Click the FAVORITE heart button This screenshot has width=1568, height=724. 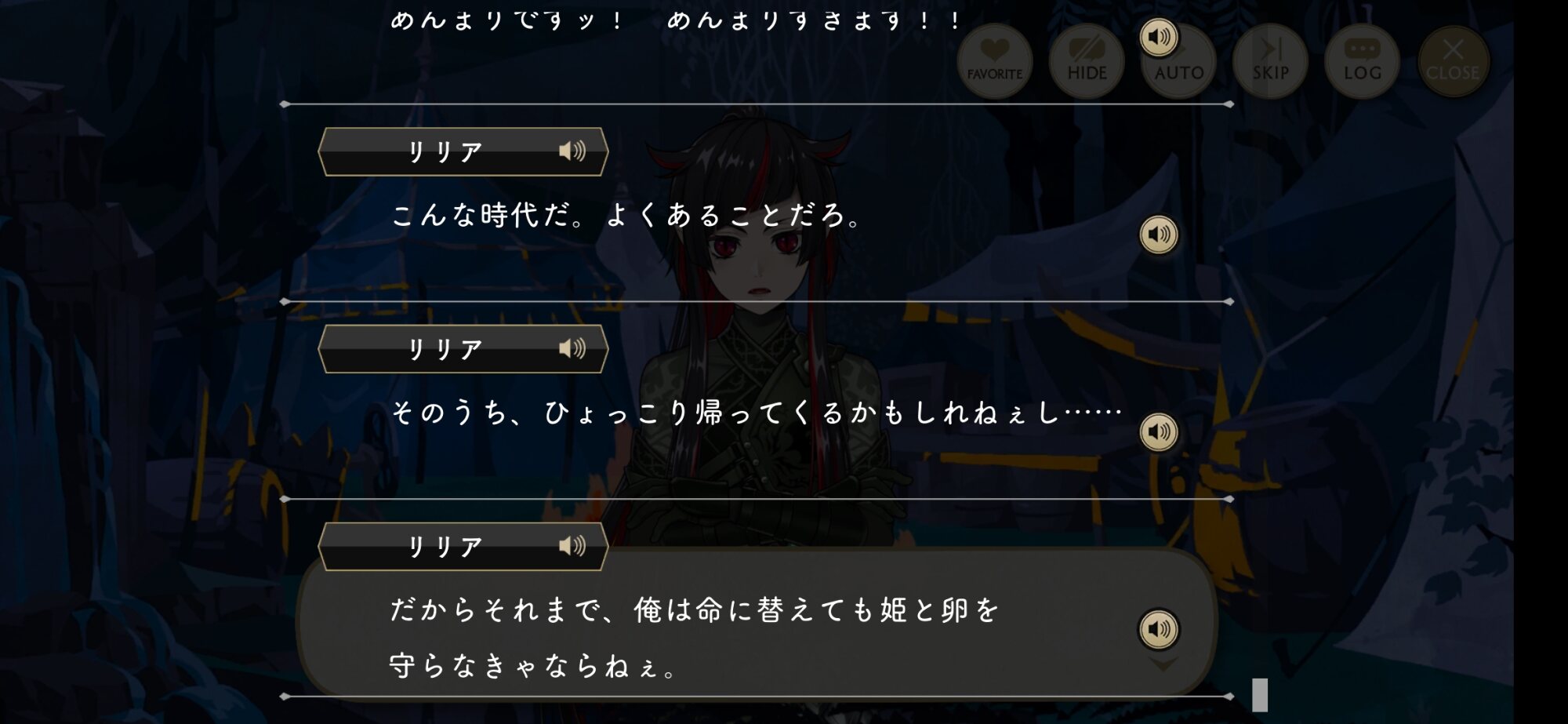pyautogui.click(x=994, y=61)
